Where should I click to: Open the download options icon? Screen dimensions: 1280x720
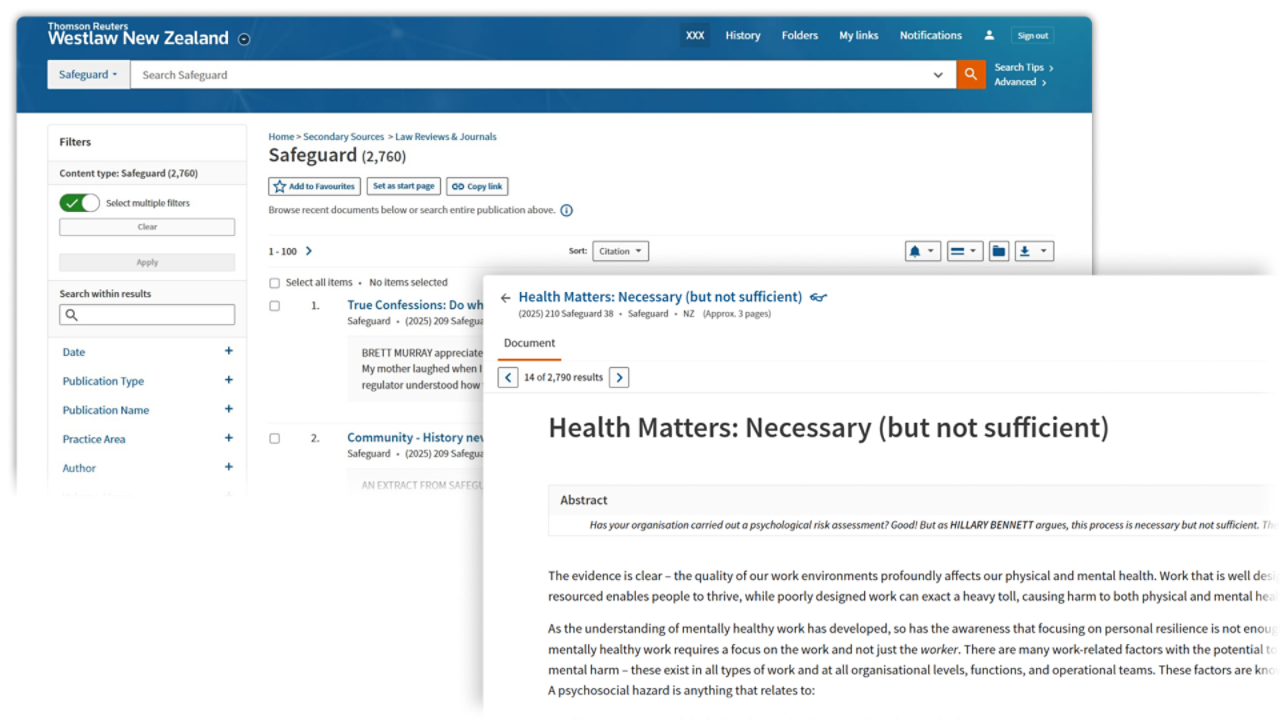point(1034,252)
